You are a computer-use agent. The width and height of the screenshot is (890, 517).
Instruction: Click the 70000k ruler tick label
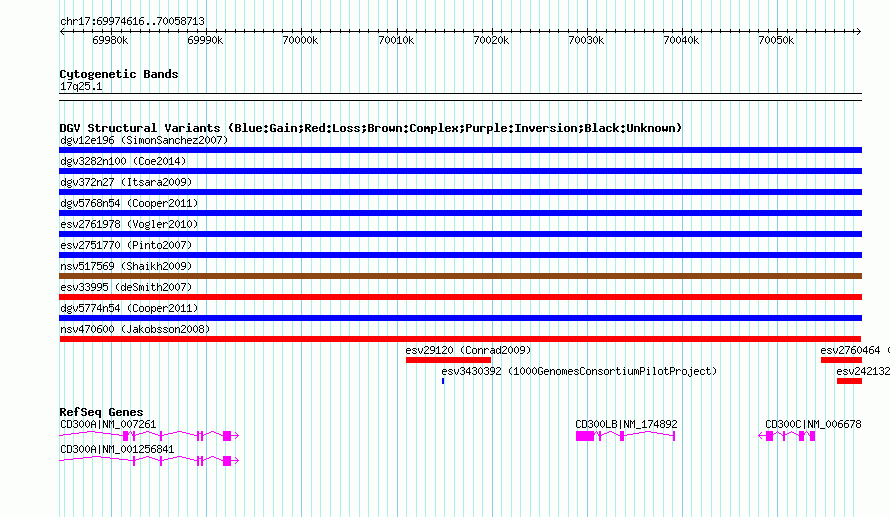pyautogui.click(x=300, y=40)
